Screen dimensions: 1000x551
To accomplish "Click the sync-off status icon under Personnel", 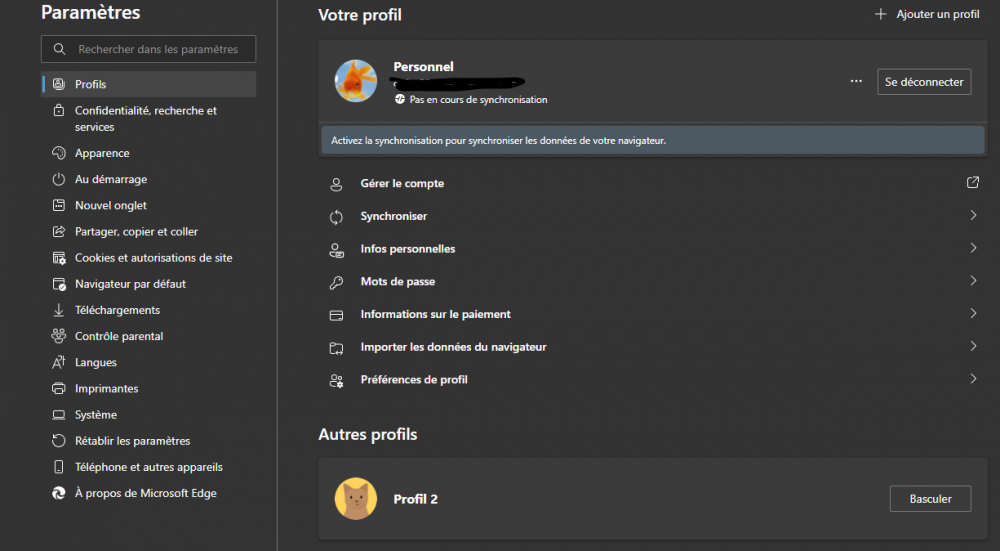I will (x=400, y=99).
